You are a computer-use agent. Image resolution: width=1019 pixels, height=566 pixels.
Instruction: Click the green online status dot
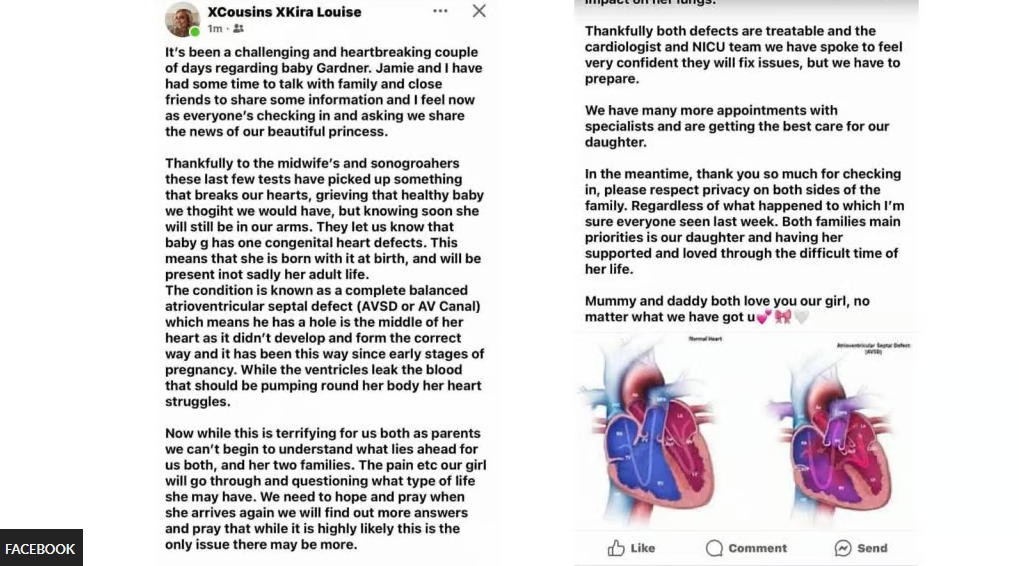pos(195,32)
